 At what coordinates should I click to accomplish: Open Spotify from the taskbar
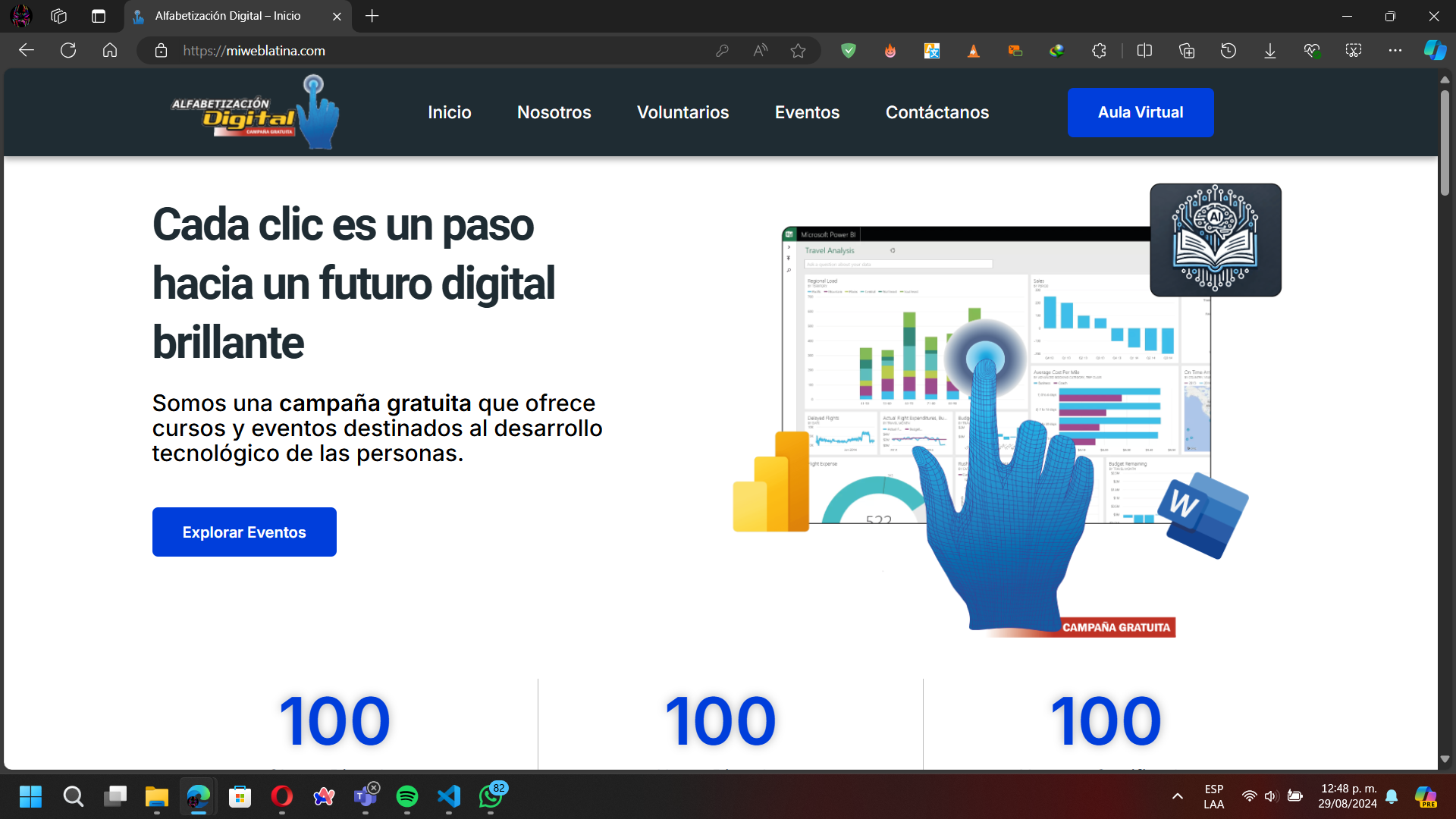[x=407, y=796]
